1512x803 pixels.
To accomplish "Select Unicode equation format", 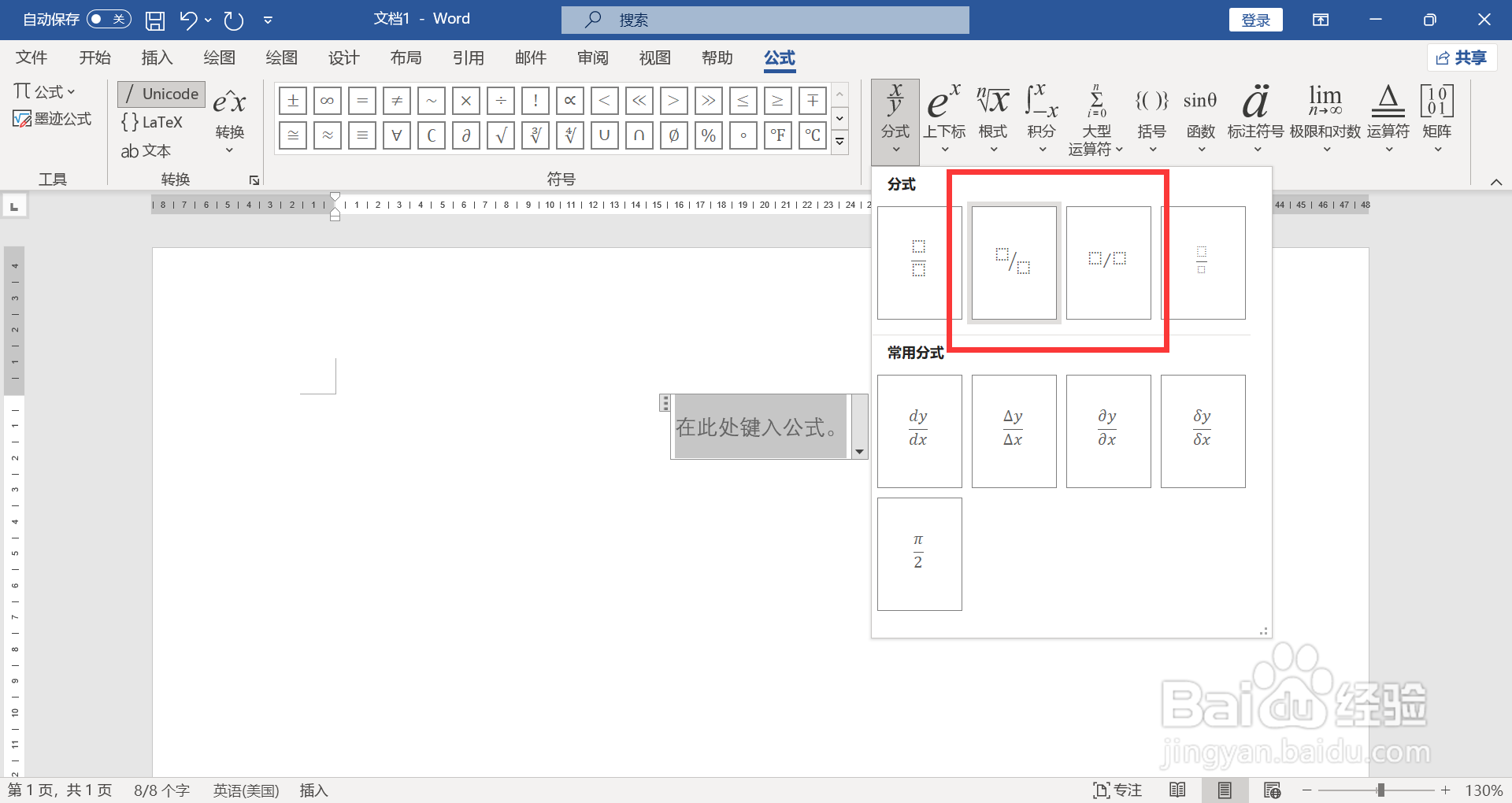I will coord(161,94).
